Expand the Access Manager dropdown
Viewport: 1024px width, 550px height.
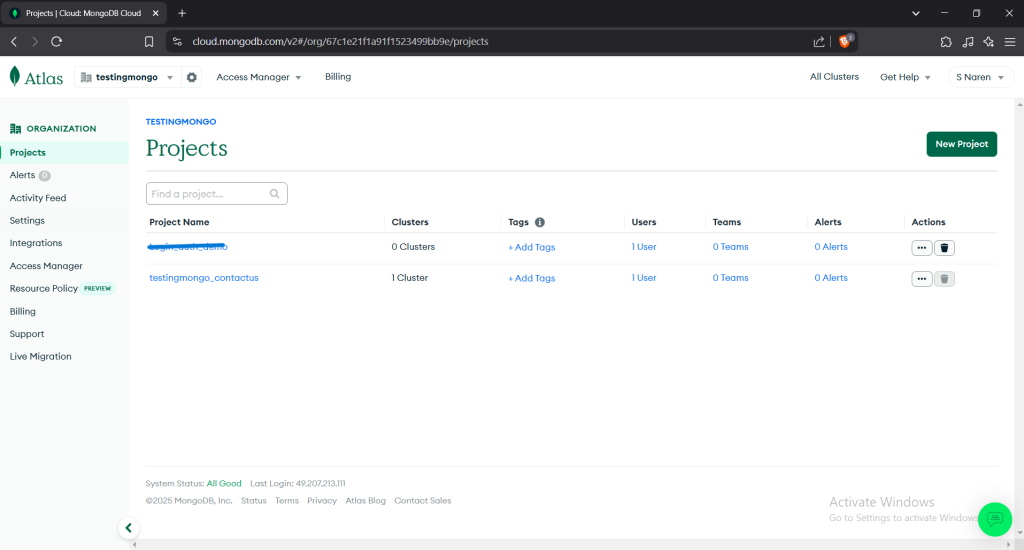(x=259, y=77)
